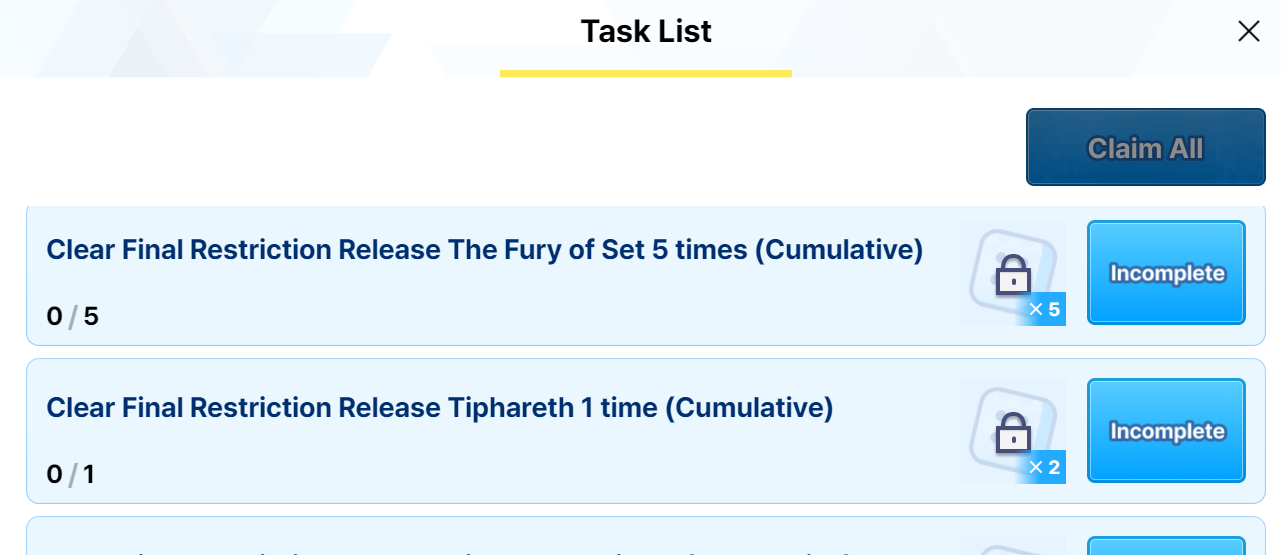Open locked reward icon for Fury of Set task

1013,273
